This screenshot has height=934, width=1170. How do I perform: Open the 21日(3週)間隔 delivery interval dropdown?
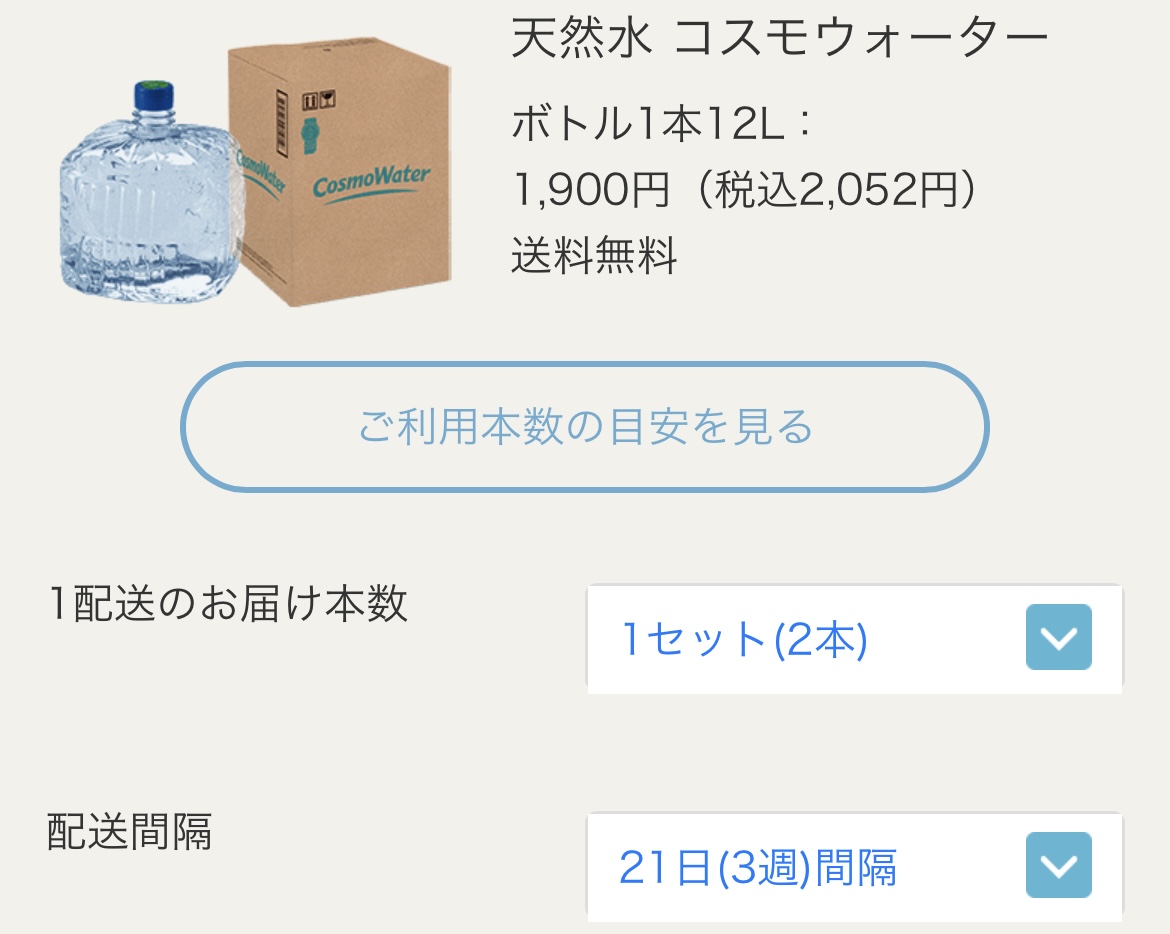pos(855,867)
